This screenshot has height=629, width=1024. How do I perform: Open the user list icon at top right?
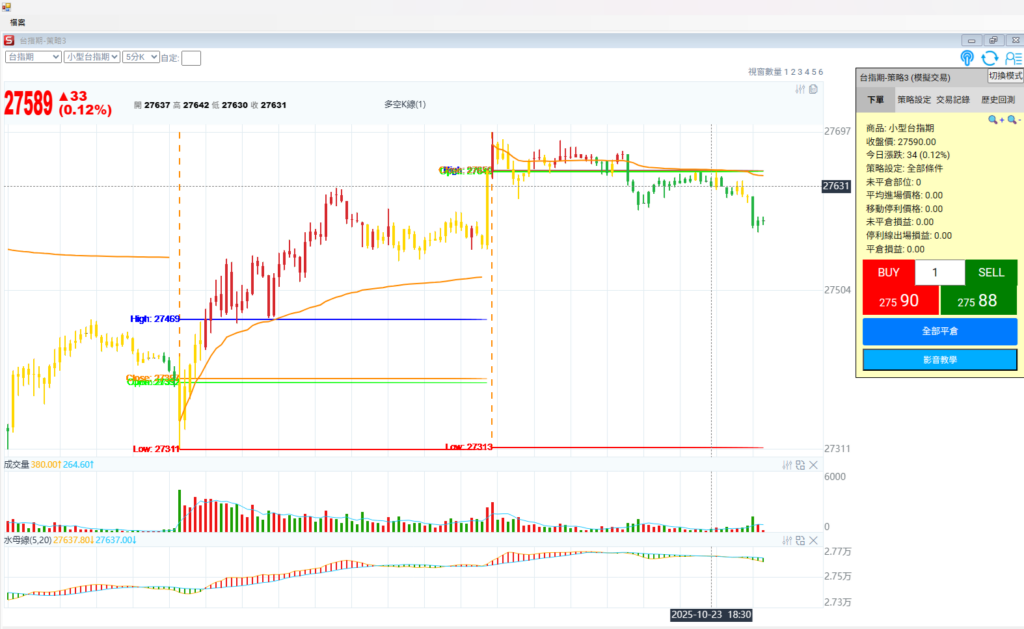tap(1013, 58)
